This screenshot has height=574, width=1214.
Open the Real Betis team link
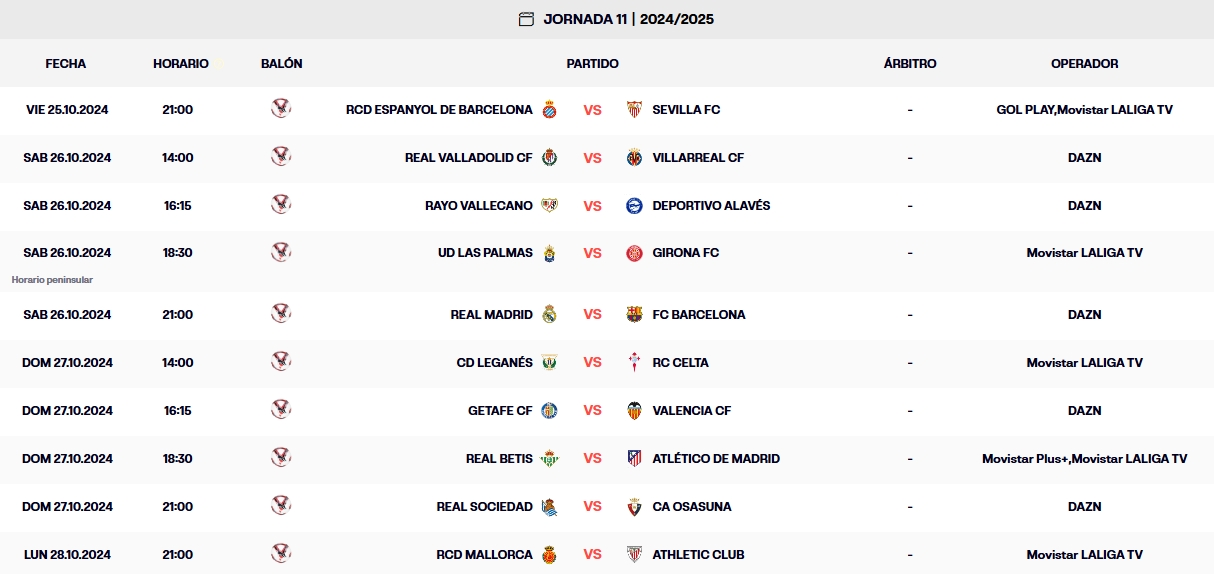(499, 459)
